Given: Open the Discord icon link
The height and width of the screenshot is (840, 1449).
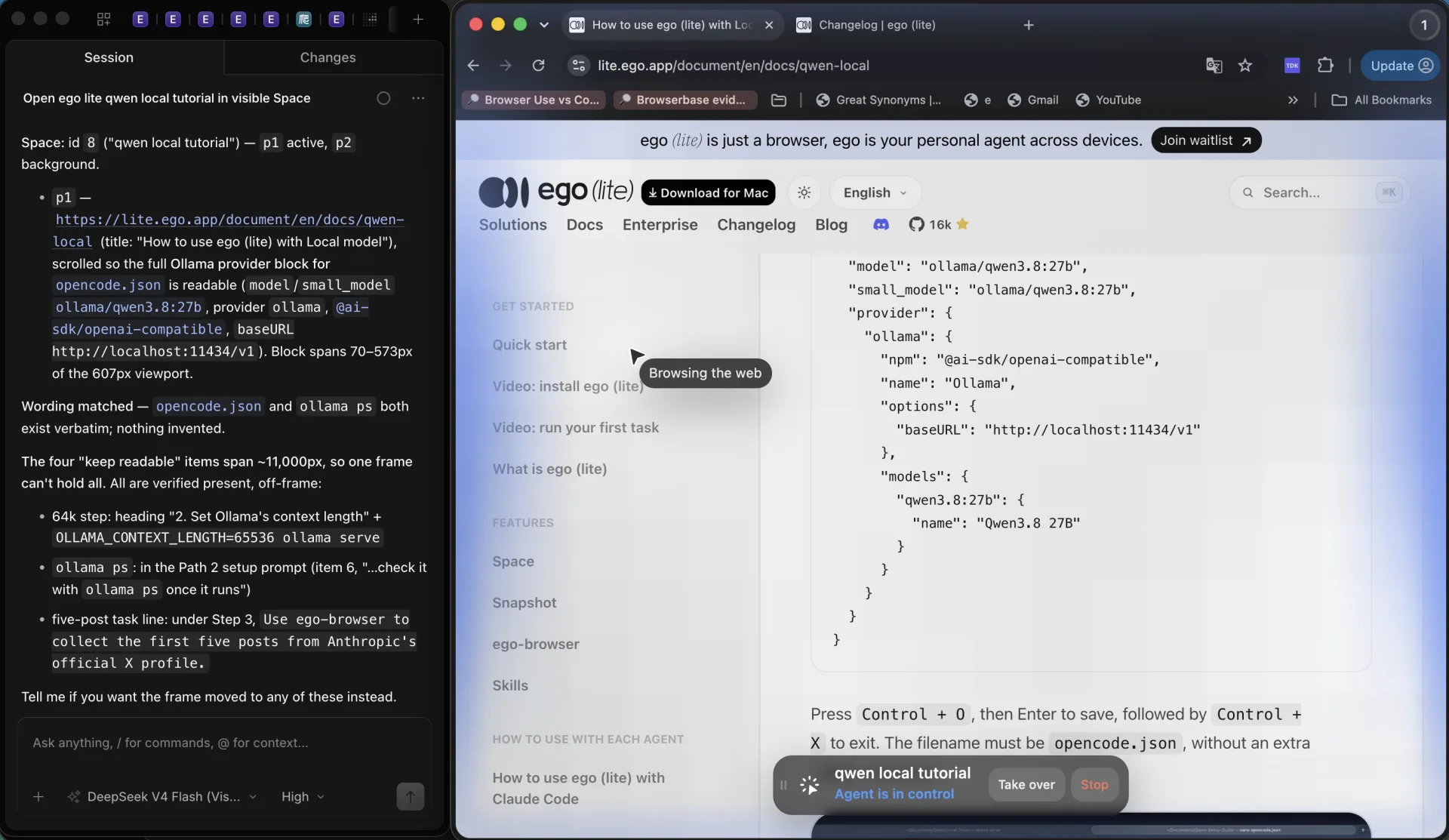Looking at the screenshot, I should [881, 225].
